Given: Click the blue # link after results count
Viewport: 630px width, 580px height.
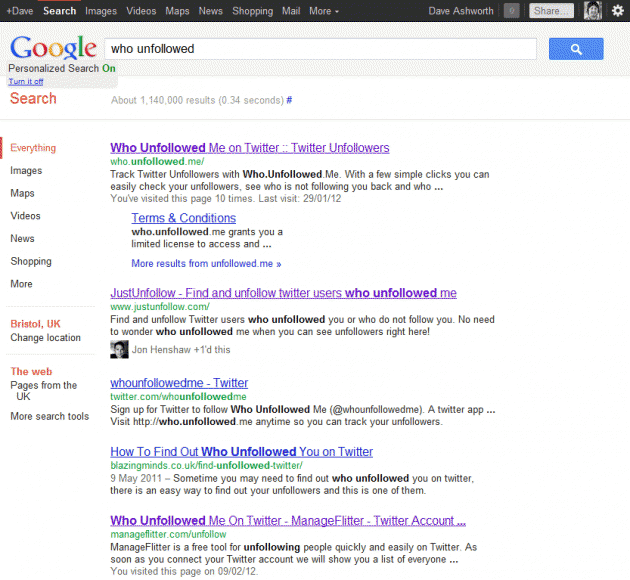Looking at the screenshot, I should [x=289, y=100].
